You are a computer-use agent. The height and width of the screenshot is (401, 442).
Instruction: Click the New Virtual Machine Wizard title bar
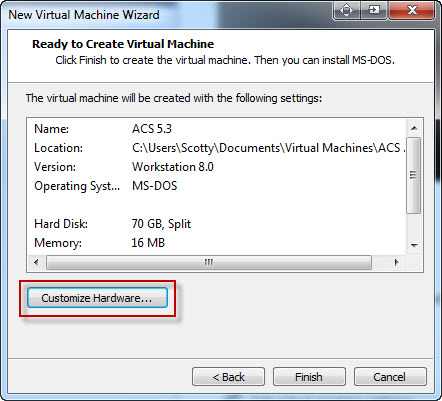(167, 15)
